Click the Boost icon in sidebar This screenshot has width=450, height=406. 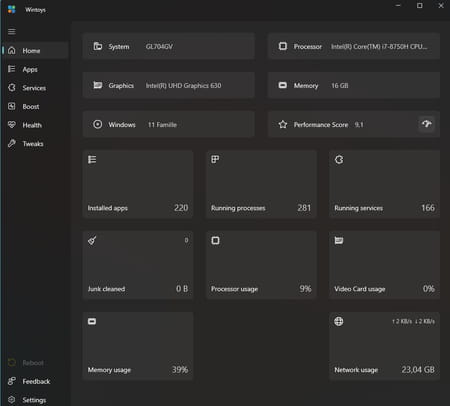click(12, 106)
